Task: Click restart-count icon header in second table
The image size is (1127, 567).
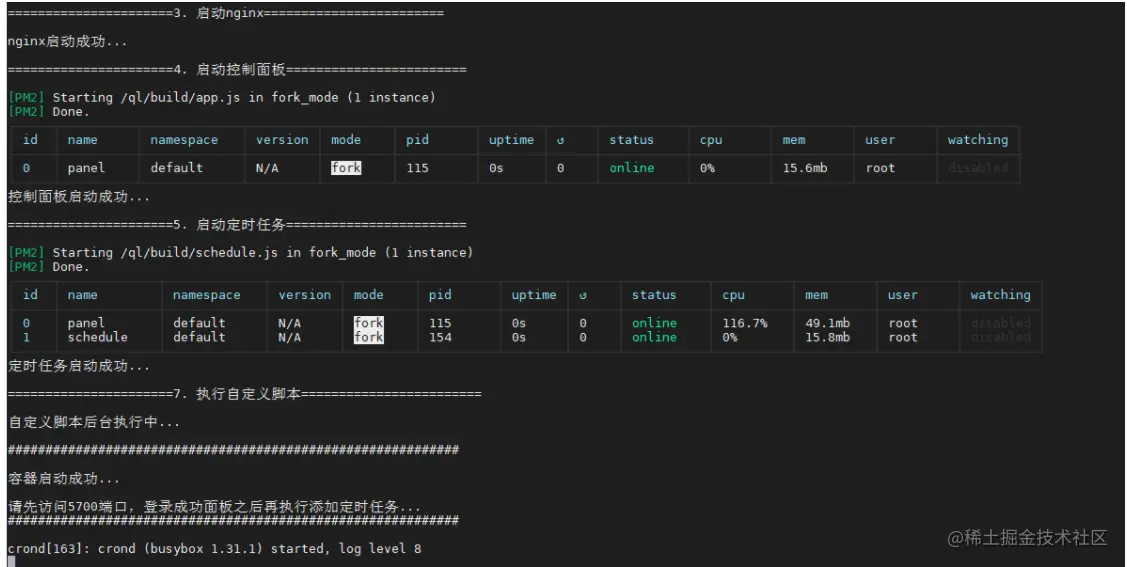Action: 583,295
